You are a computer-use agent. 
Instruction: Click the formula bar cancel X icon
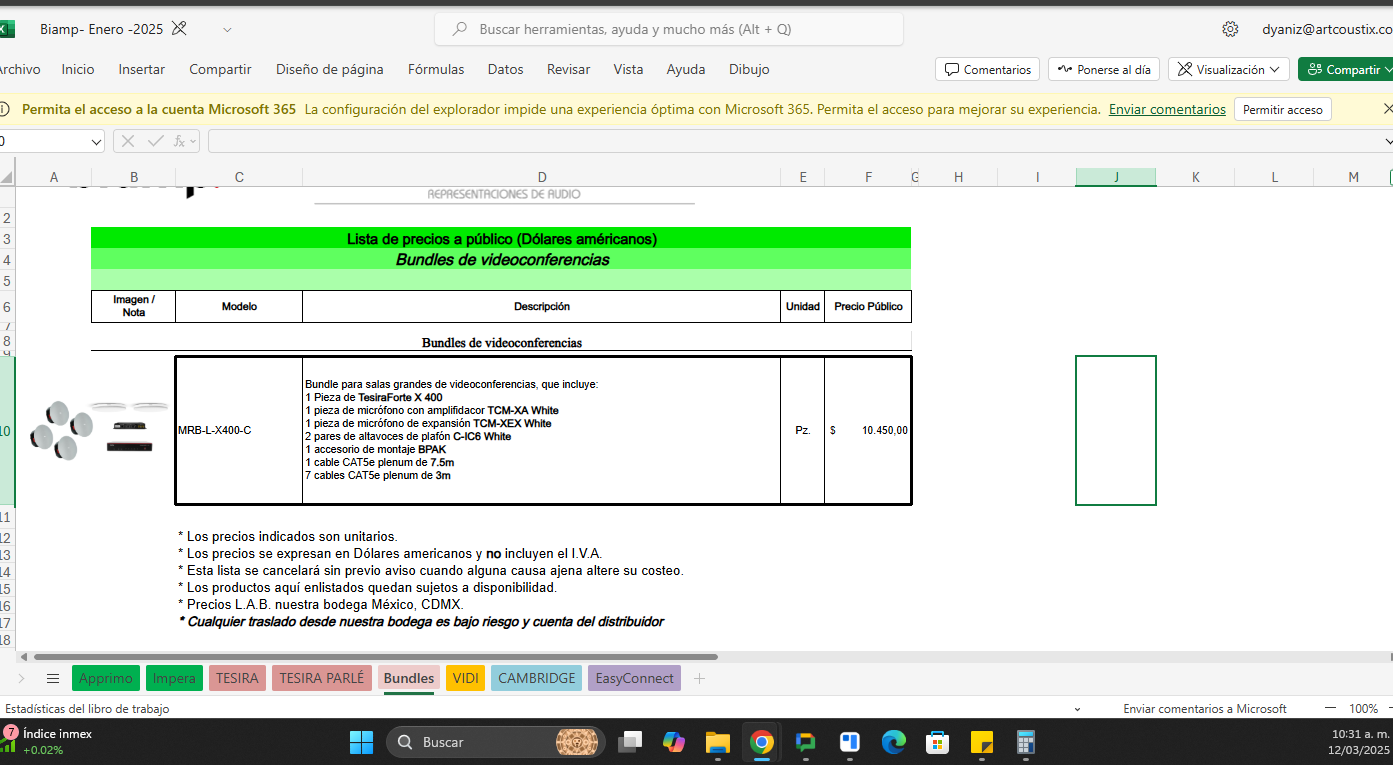click(x=128, y=141)
